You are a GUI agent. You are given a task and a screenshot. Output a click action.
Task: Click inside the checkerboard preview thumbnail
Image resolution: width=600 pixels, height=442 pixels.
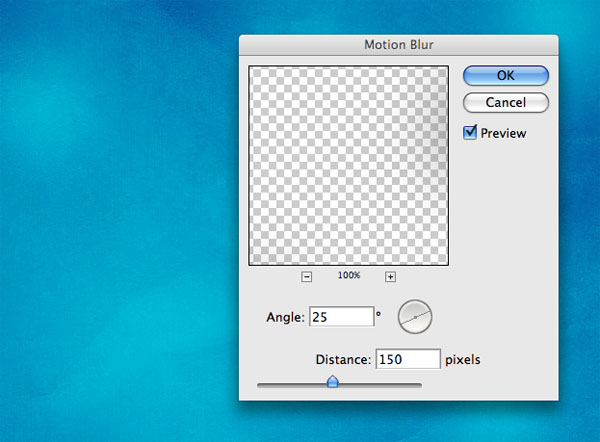pyautogui.click(x=348, y=165)
